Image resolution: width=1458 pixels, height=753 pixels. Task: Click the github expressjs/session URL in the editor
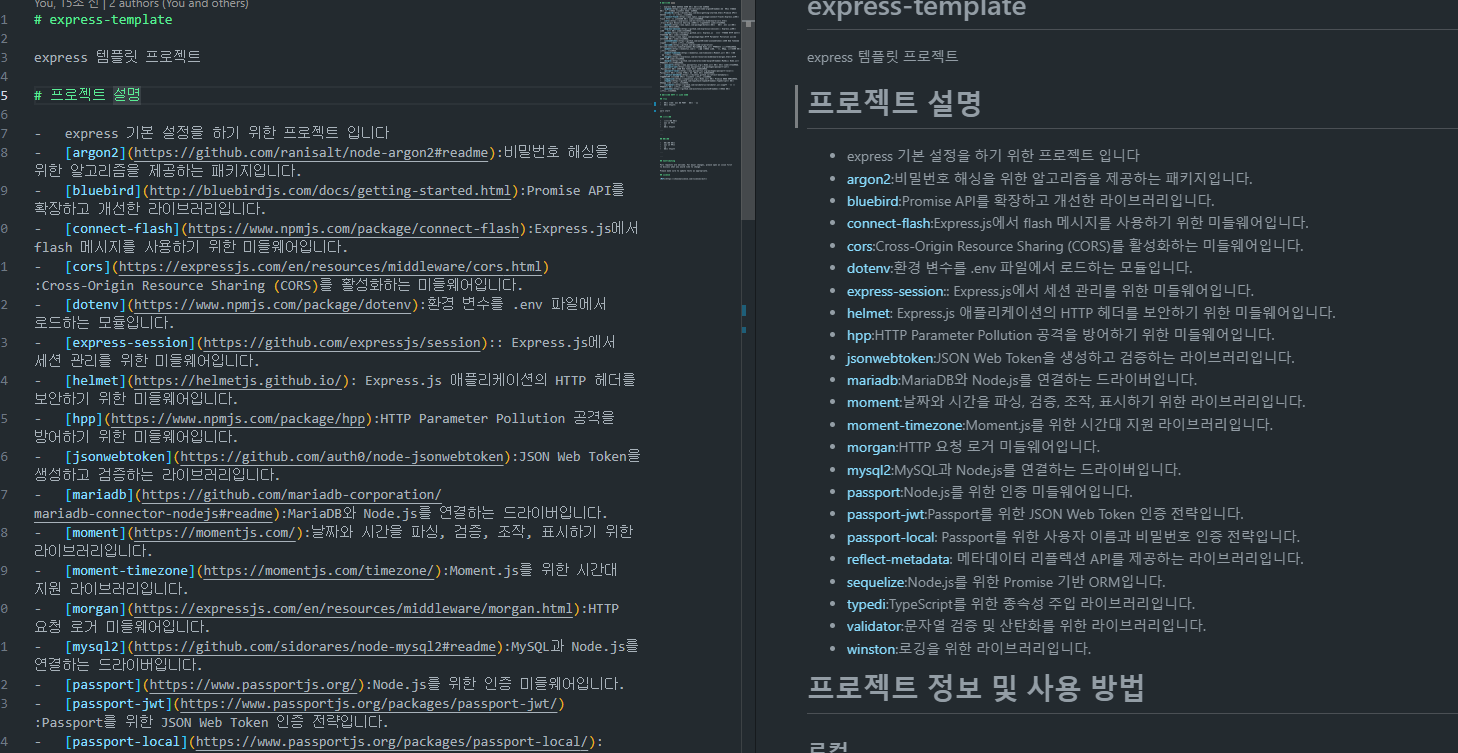pos(342,342)
